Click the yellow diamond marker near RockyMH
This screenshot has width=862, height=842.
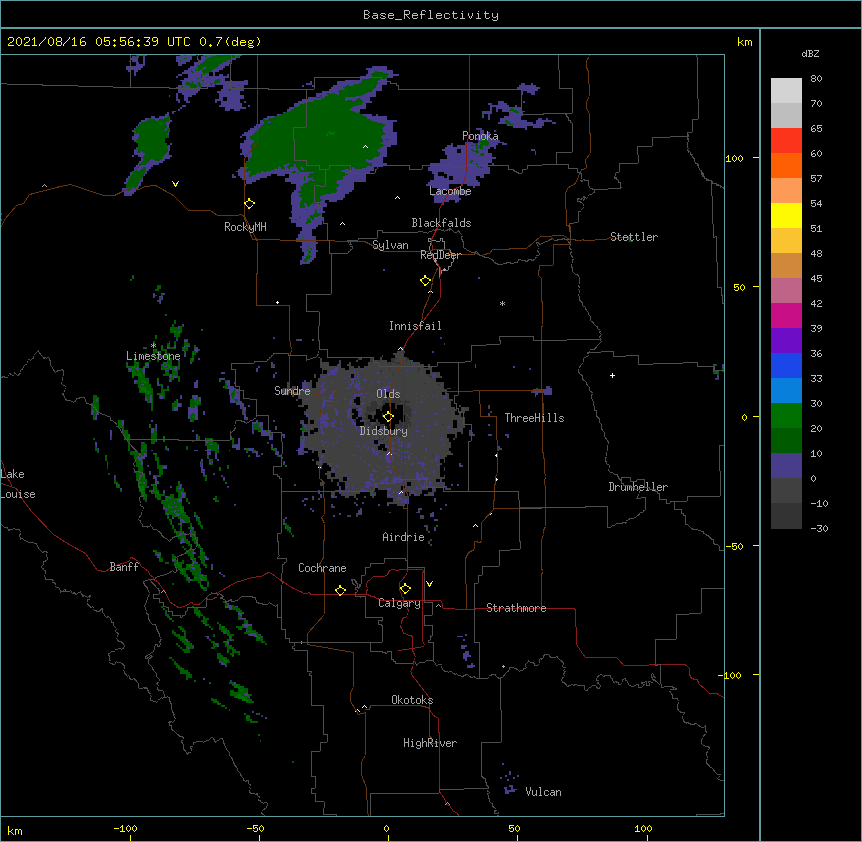[x=250, y=204]
